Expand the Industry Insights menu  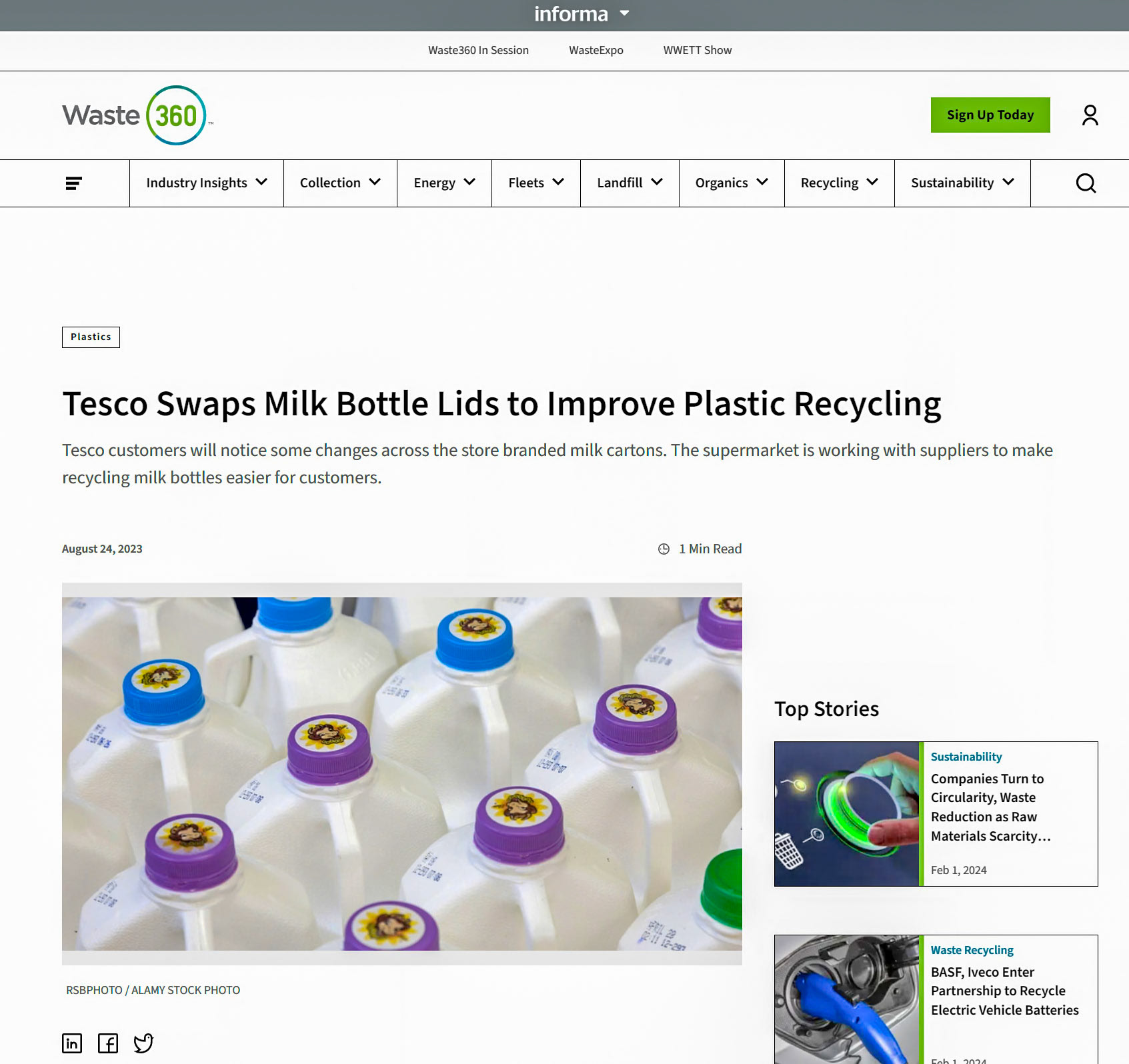tap(207, 183)
